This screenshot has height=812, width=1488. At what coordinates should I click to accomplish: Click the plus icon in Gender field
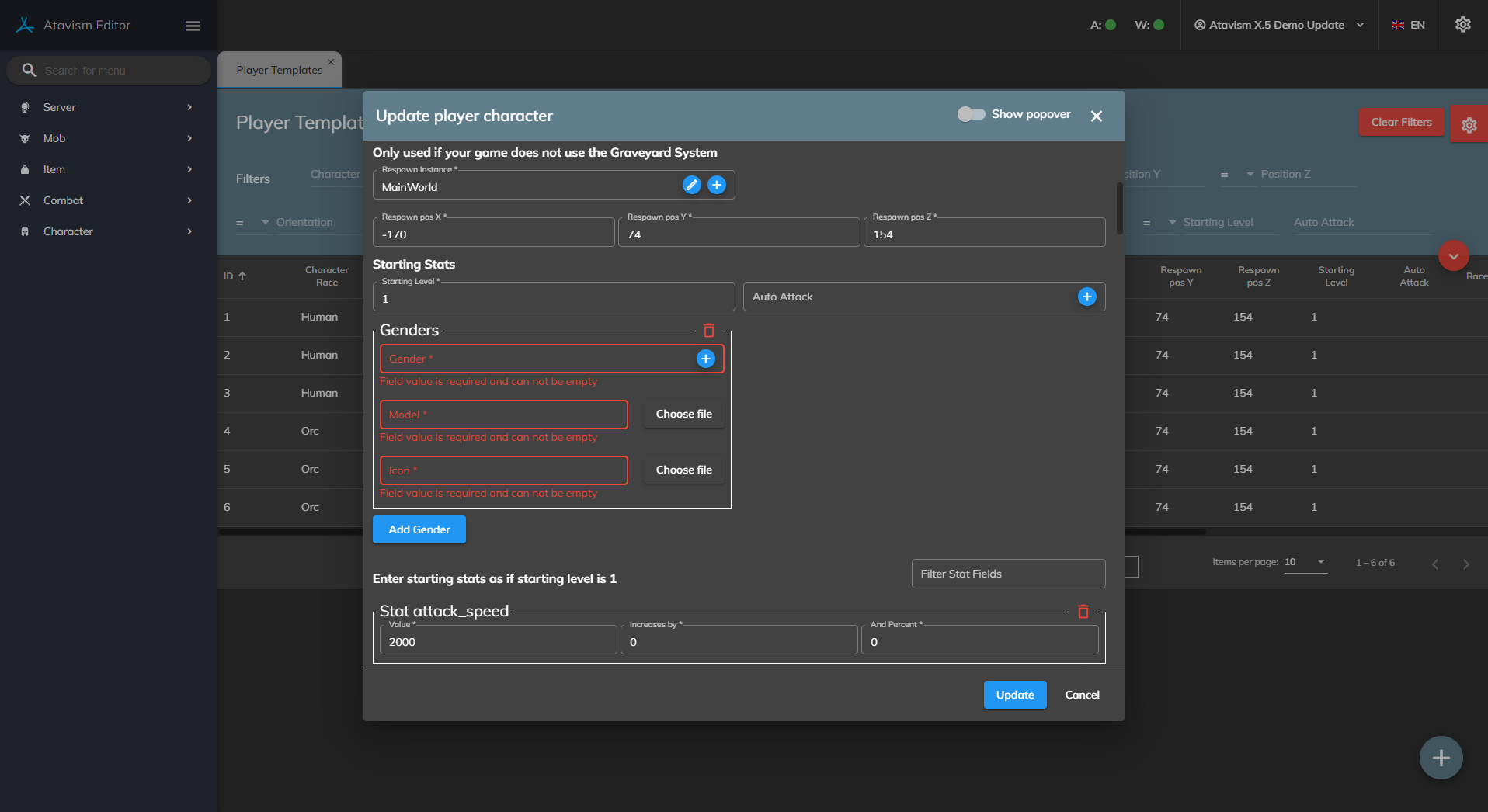[705, 359]
